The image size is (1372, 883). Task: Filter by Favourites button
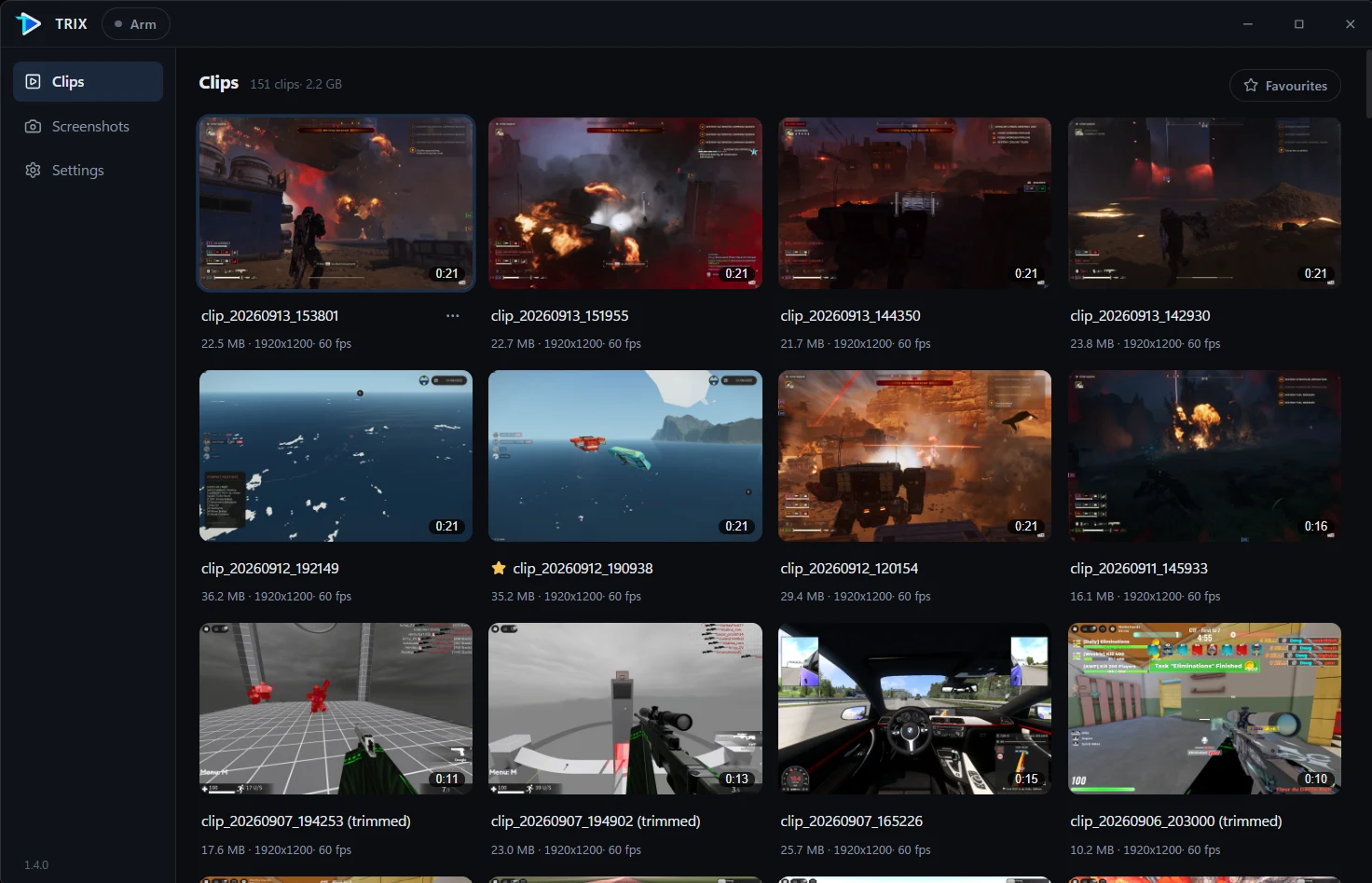1285,85
